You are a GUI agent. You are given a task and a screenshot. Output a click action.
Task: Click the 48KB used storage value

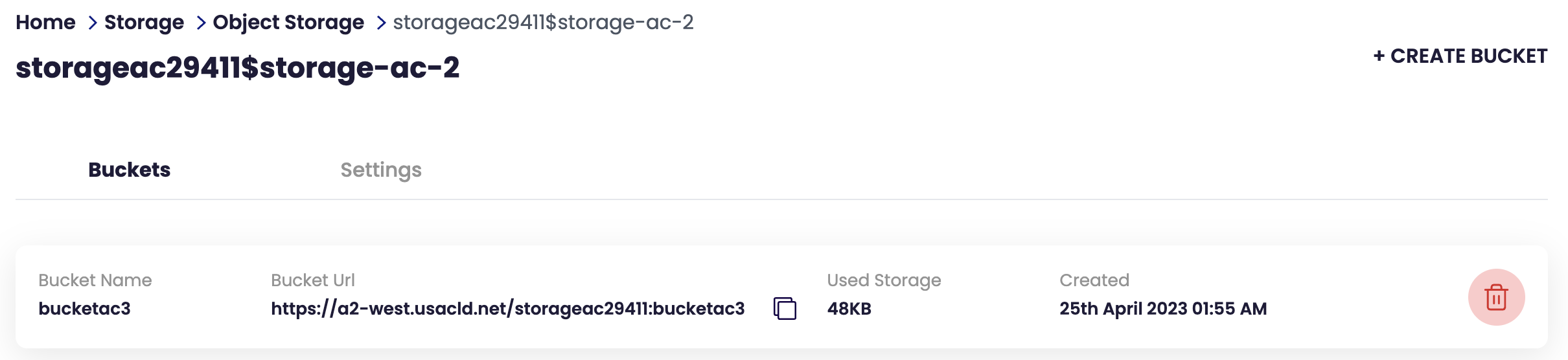[849, 309]
